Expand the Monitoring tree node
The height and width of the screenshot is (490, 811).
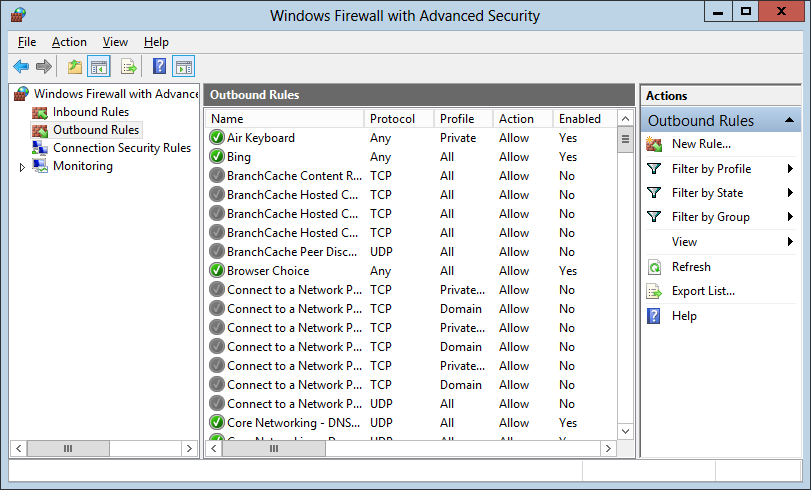[x=22, y=167]
